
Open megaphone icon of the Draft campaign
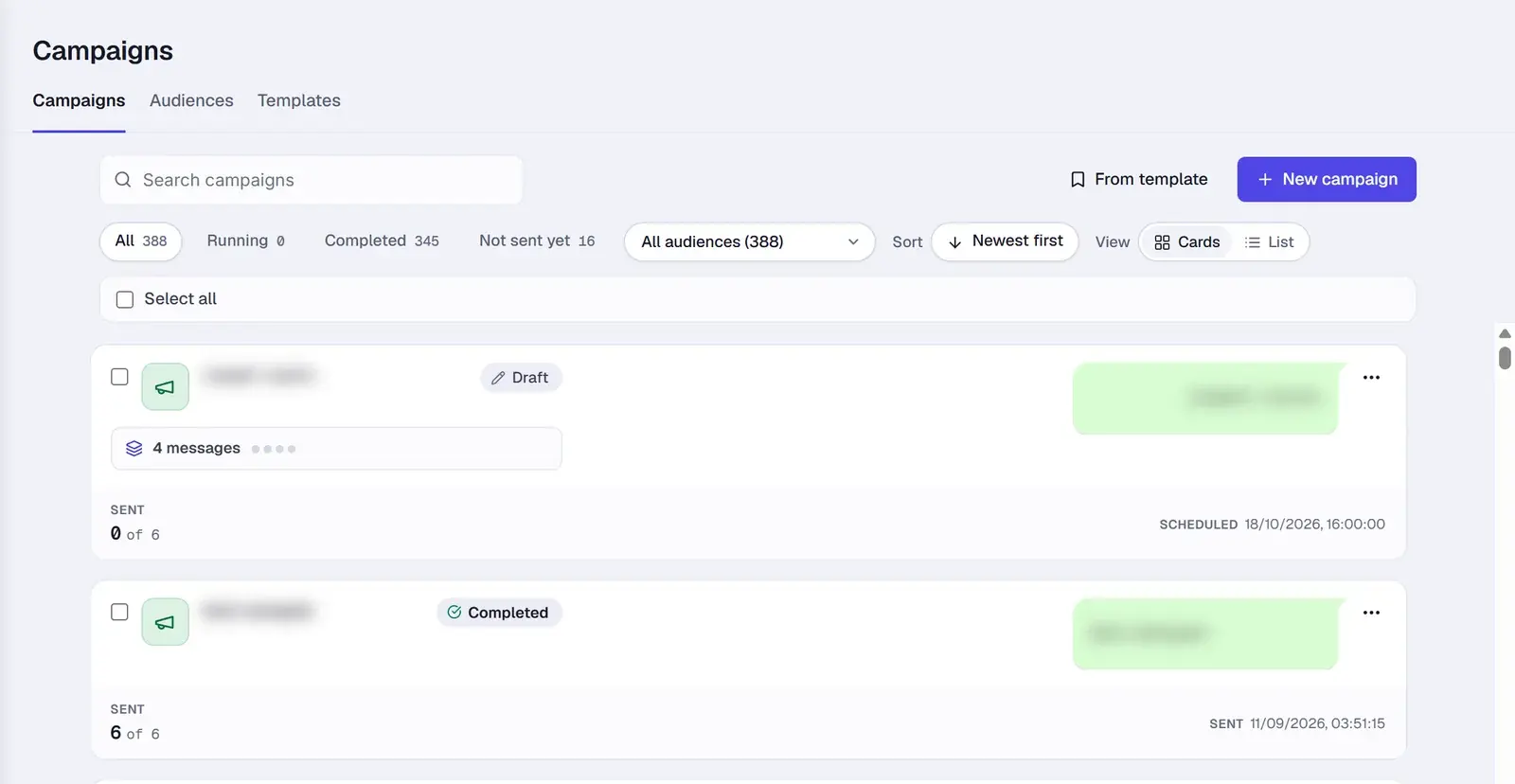tap(165, 387)
